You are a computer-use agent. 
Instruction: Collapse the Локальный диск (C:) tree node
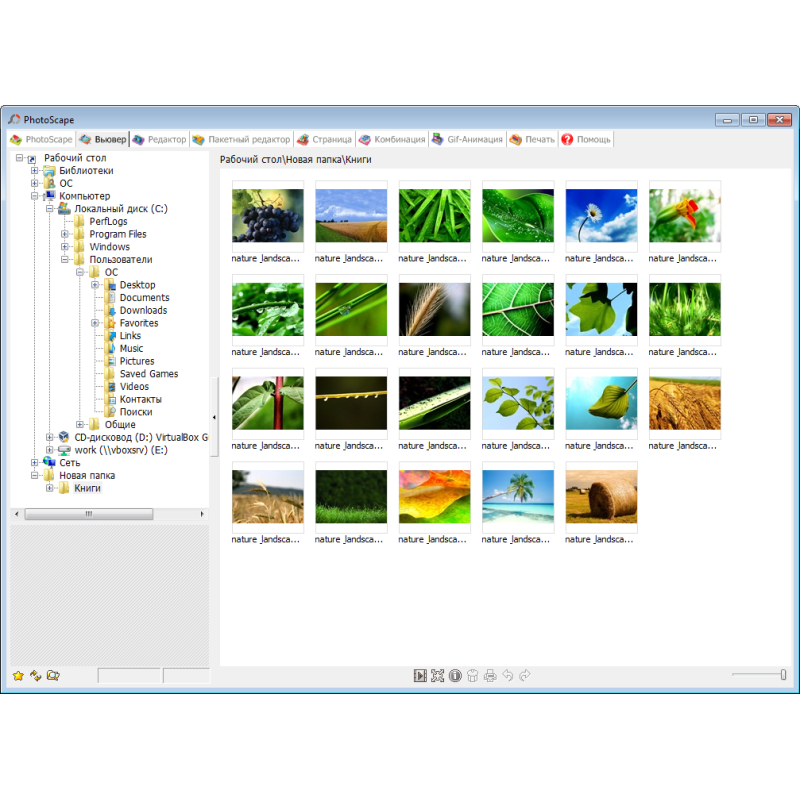(x=50, y=209)
